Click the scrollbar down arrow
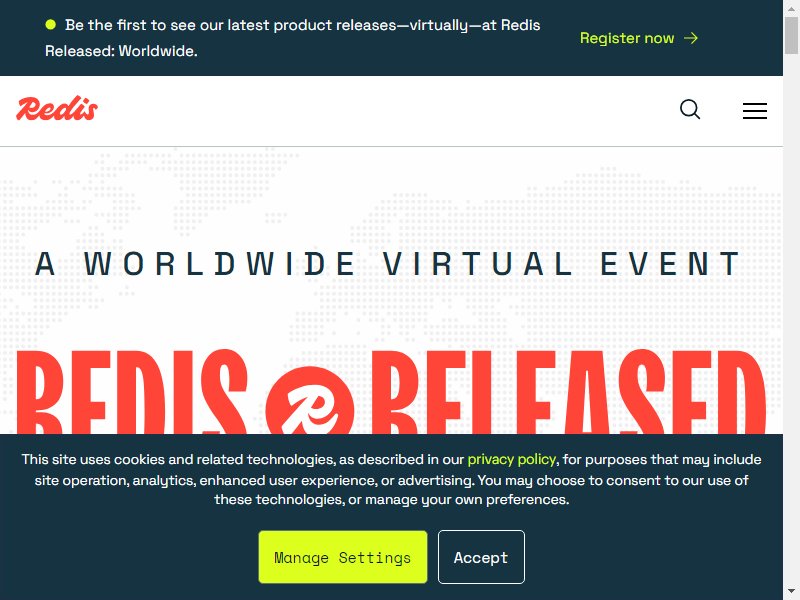 (791, 593)
